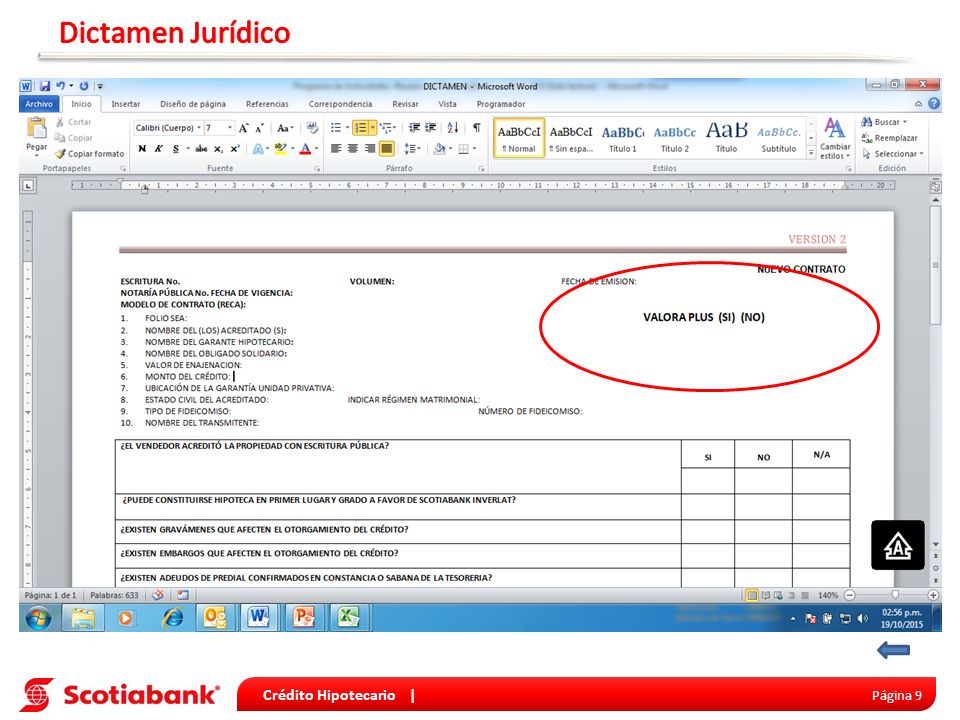Expand the styles gallery arrow
960x720 pixels.
(811, 153)
